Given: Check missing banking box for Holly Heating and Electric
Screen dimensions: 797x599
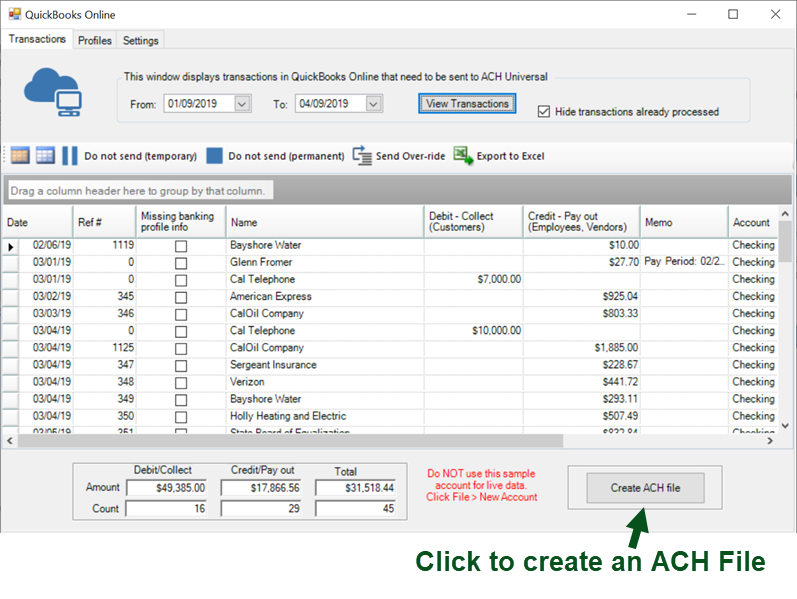Looking at the screenshot, I should pyautogui.click(x=181, y=417).
